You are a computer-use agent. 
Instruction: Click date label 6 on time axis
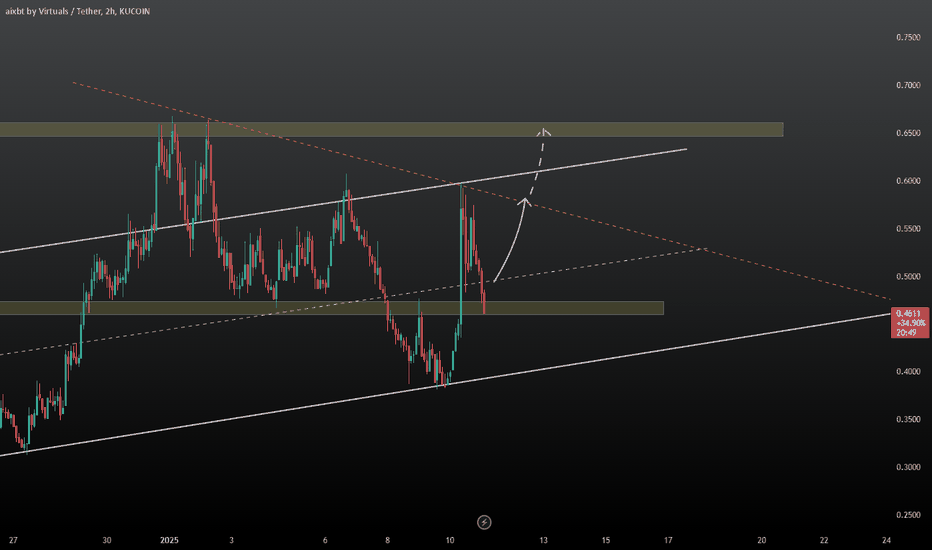(325, 540)
